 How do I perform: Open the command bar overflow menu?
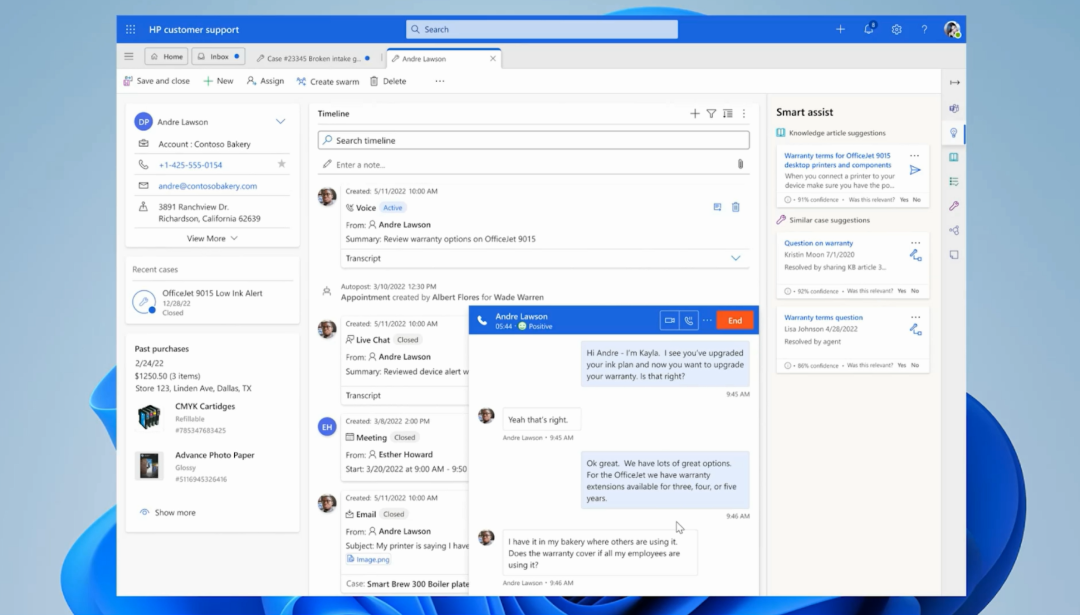click(439, 81)
